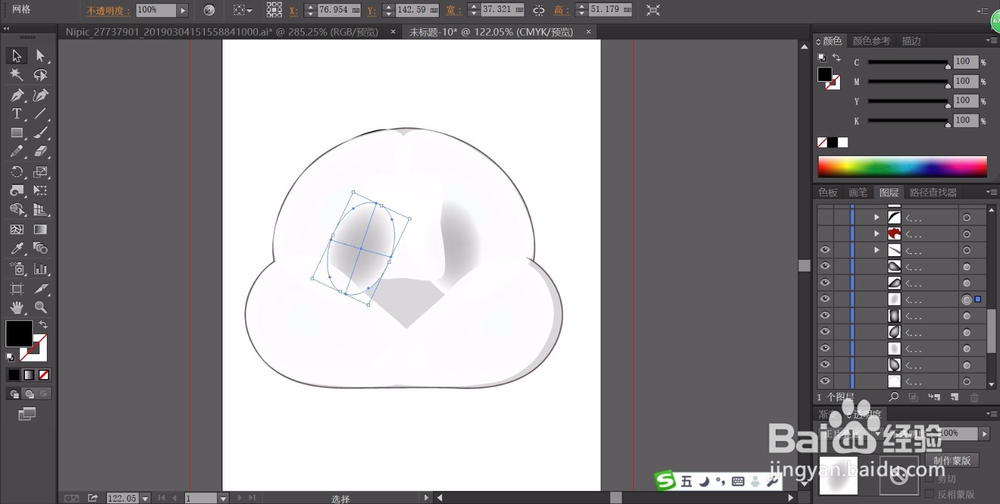Open the Color panel flyout menu
Viewport: 1000px width, 504px height.
991,41
